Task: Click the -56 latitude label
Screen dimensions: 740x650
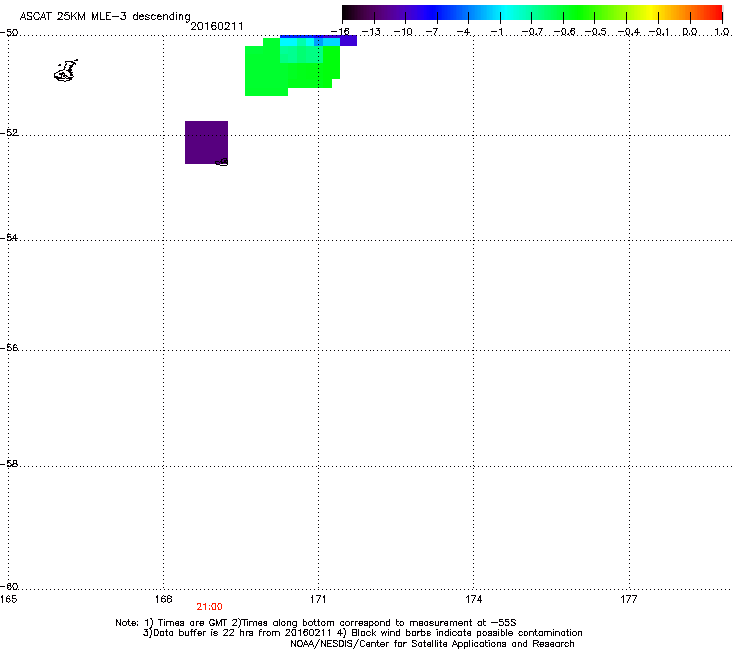Action: coord(9,347)
